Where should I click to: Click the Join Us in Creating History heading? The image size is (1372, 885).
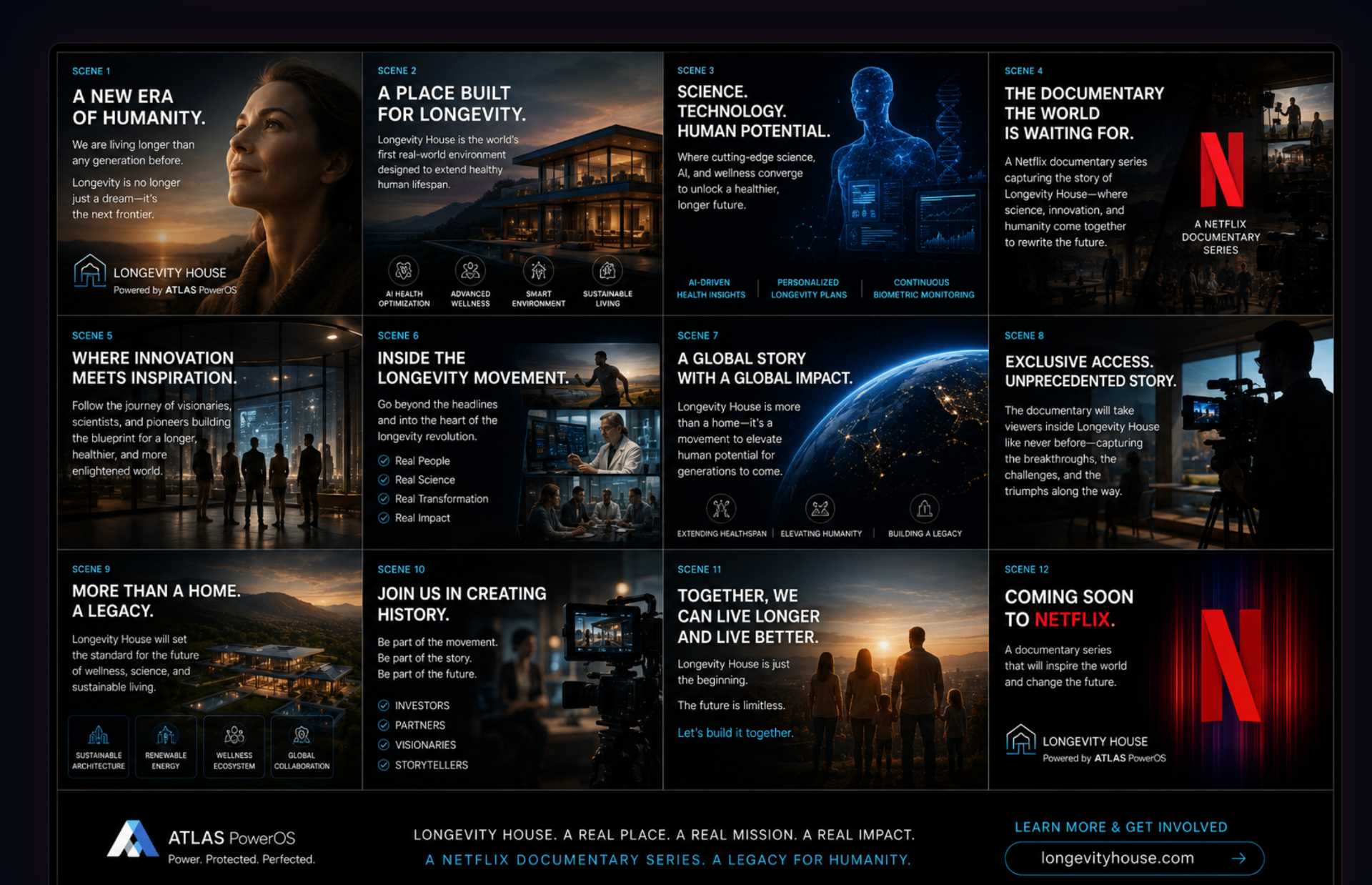pos(462,604)
